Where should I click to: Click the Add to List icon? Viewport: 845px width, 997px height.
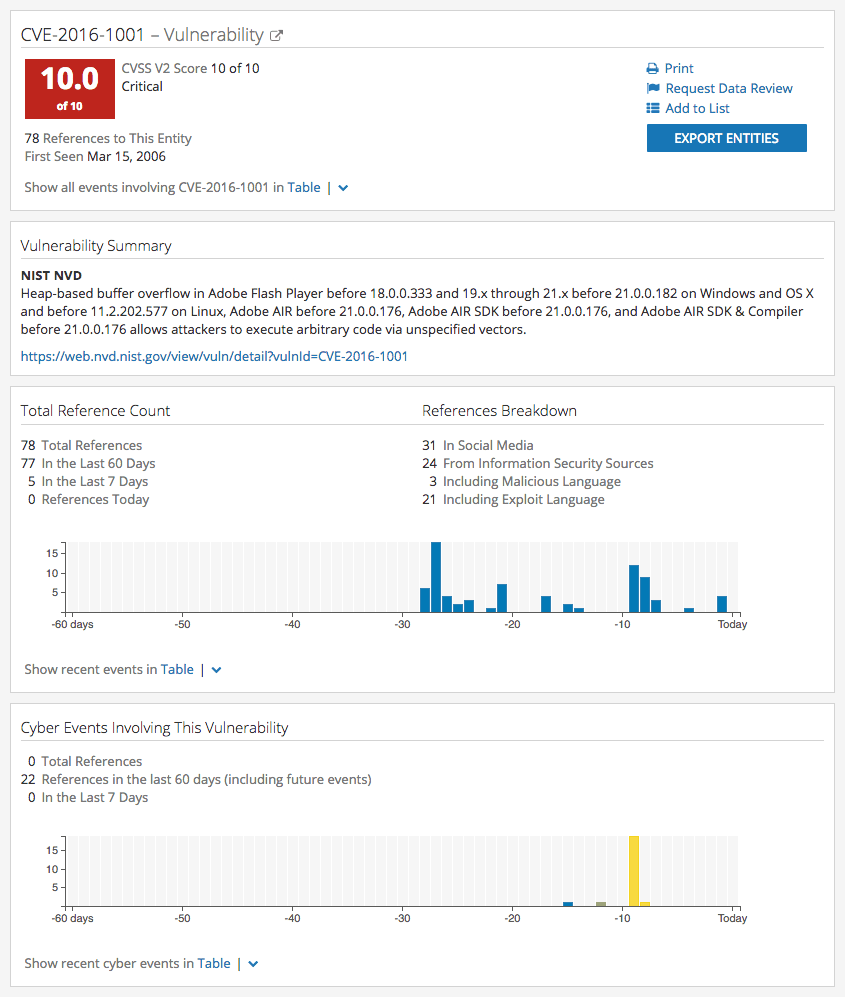pyautogui.click(x=652, y=108)
